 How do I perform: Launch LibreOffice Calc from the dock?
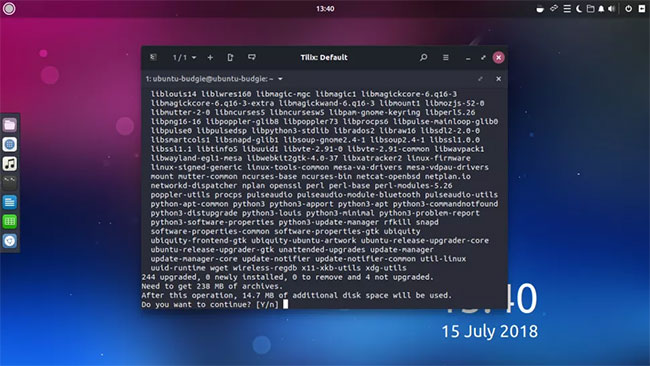pyautogui.click(x=10, y=221)
